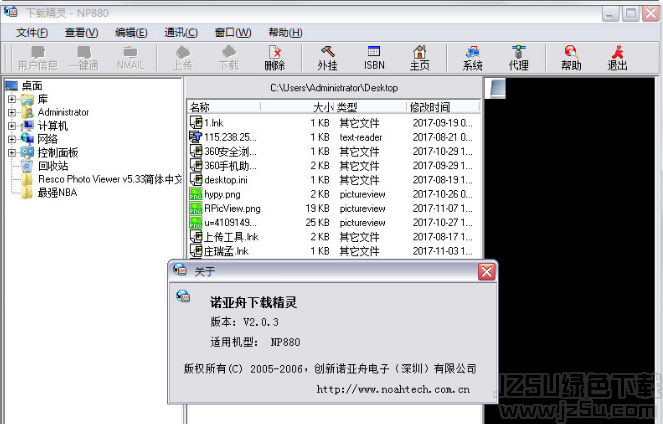
Task: Open the 帮助(H) menu
Action: (x=285, y=33)
